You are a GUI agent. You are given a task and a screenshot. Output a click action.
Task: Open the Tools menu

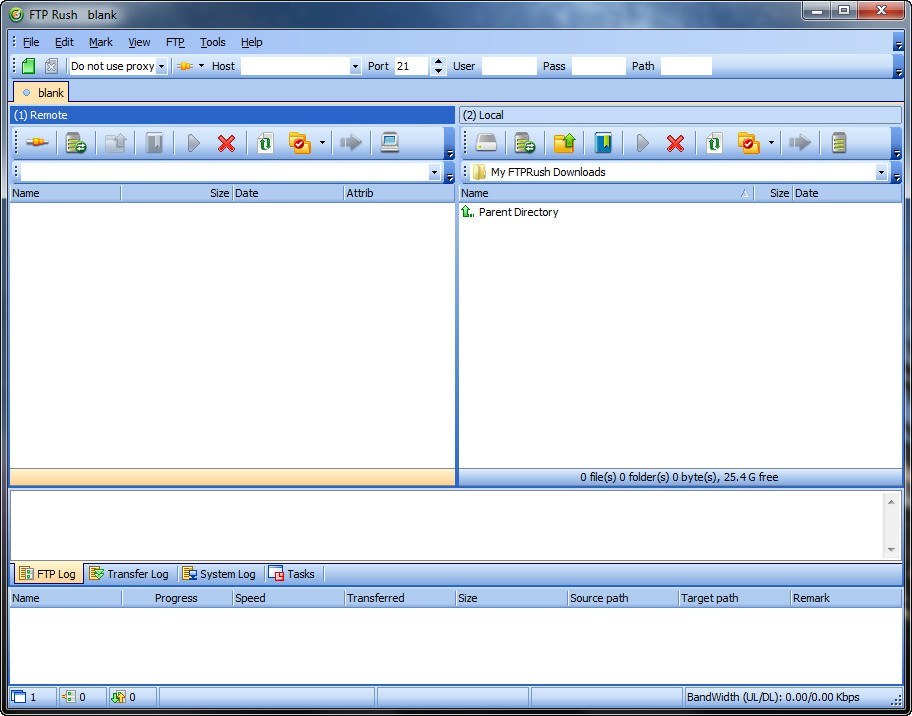pyautogui.click(x=212, y=42)
